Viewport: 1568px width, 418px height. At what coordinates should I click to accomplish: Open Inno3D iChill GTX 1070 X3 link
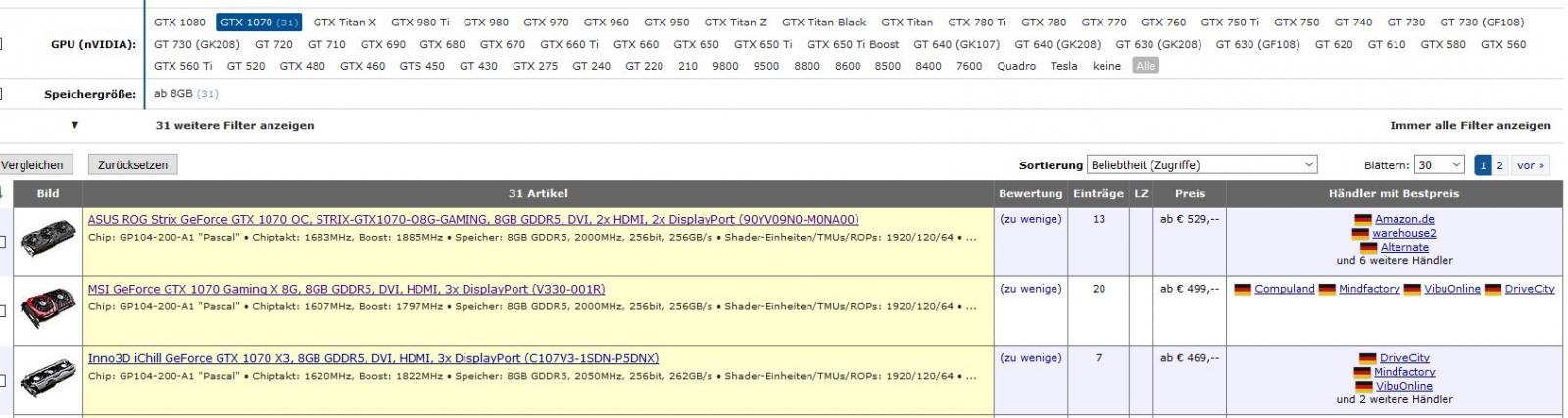(x=373, y=359)
